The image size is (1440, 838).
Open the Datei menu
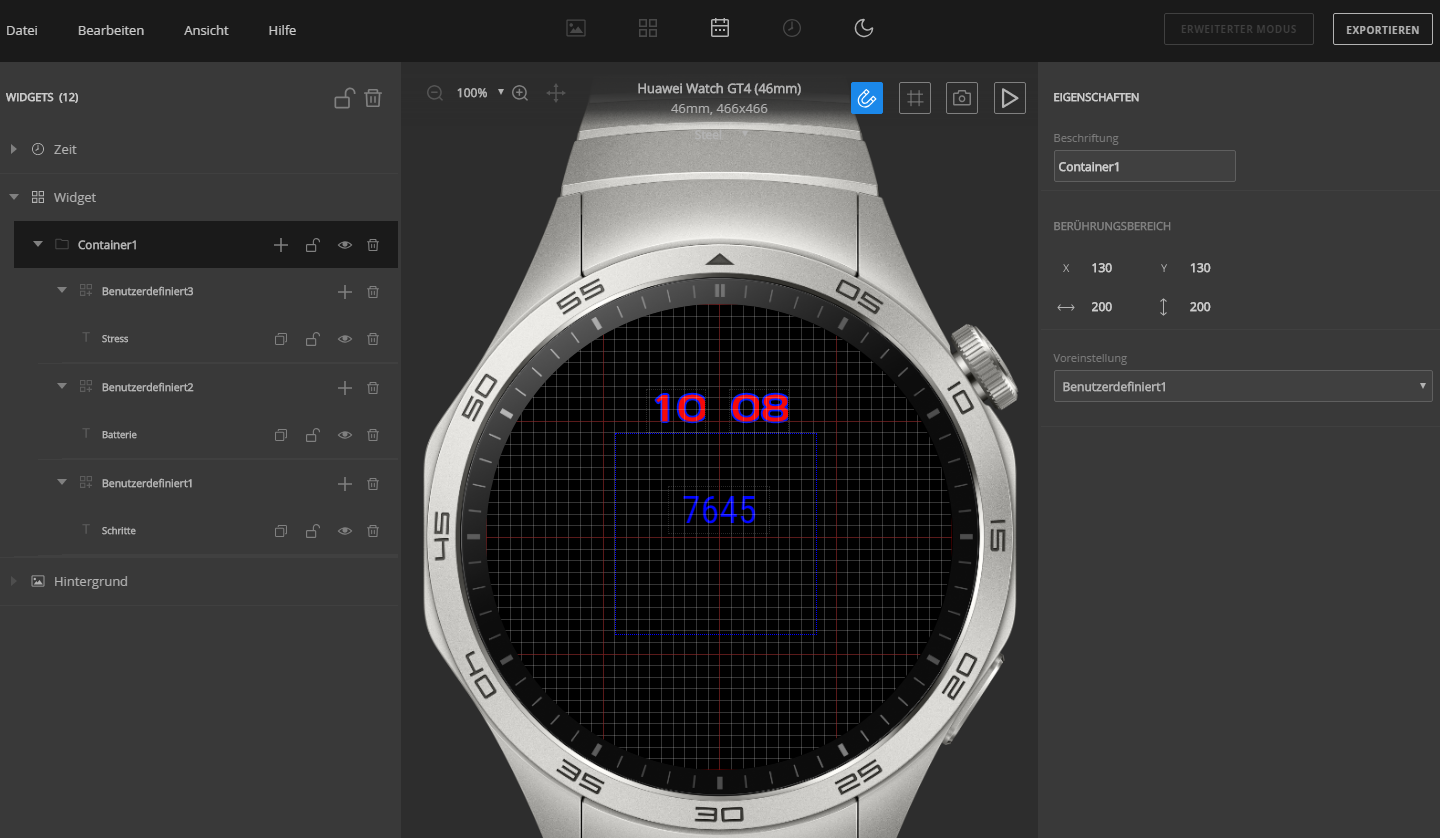pyautogui.click(x=22, y=30)
